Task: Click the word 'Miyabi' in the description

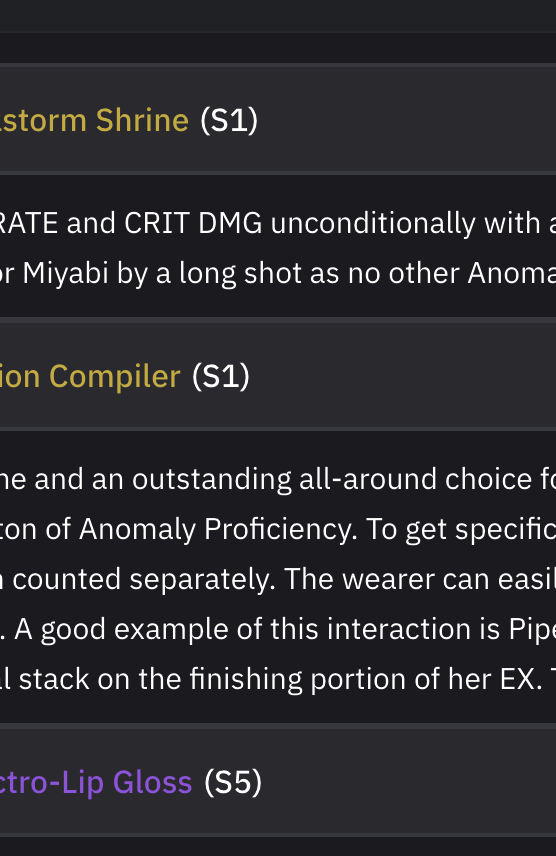Action: pyautogui.click(x=66, y=273)
